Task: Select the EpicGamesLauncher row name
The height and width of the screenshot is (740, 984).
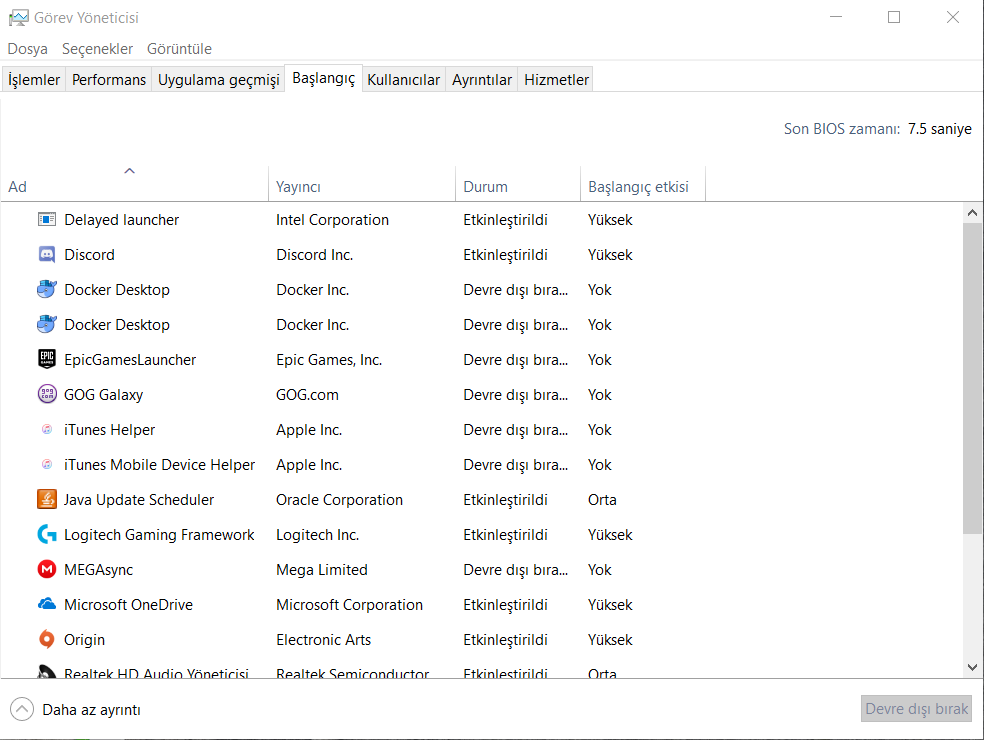Action: (x=131, y=360)
